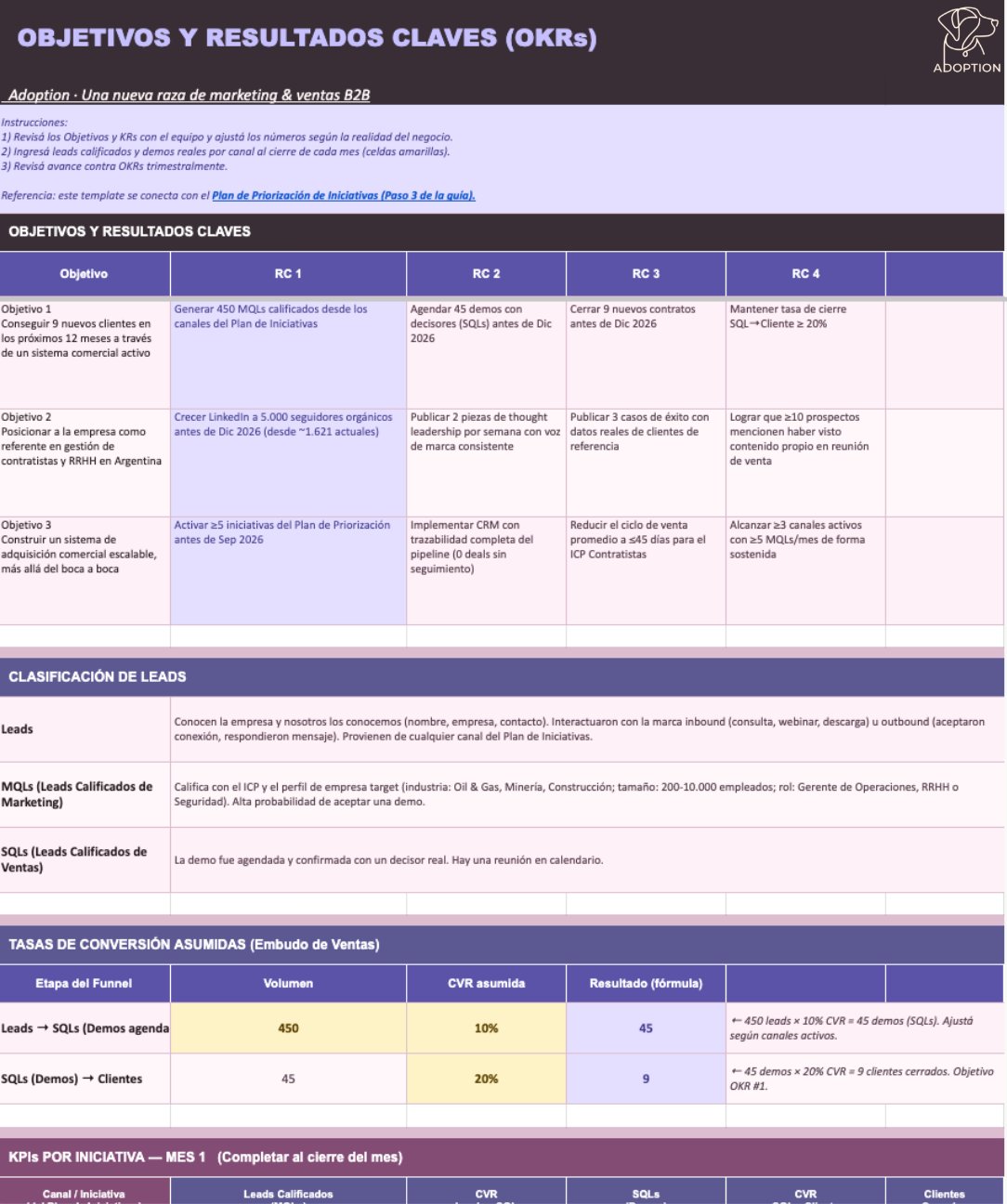
Task: Select the "Volumen" column header
Action: point(288,983)
